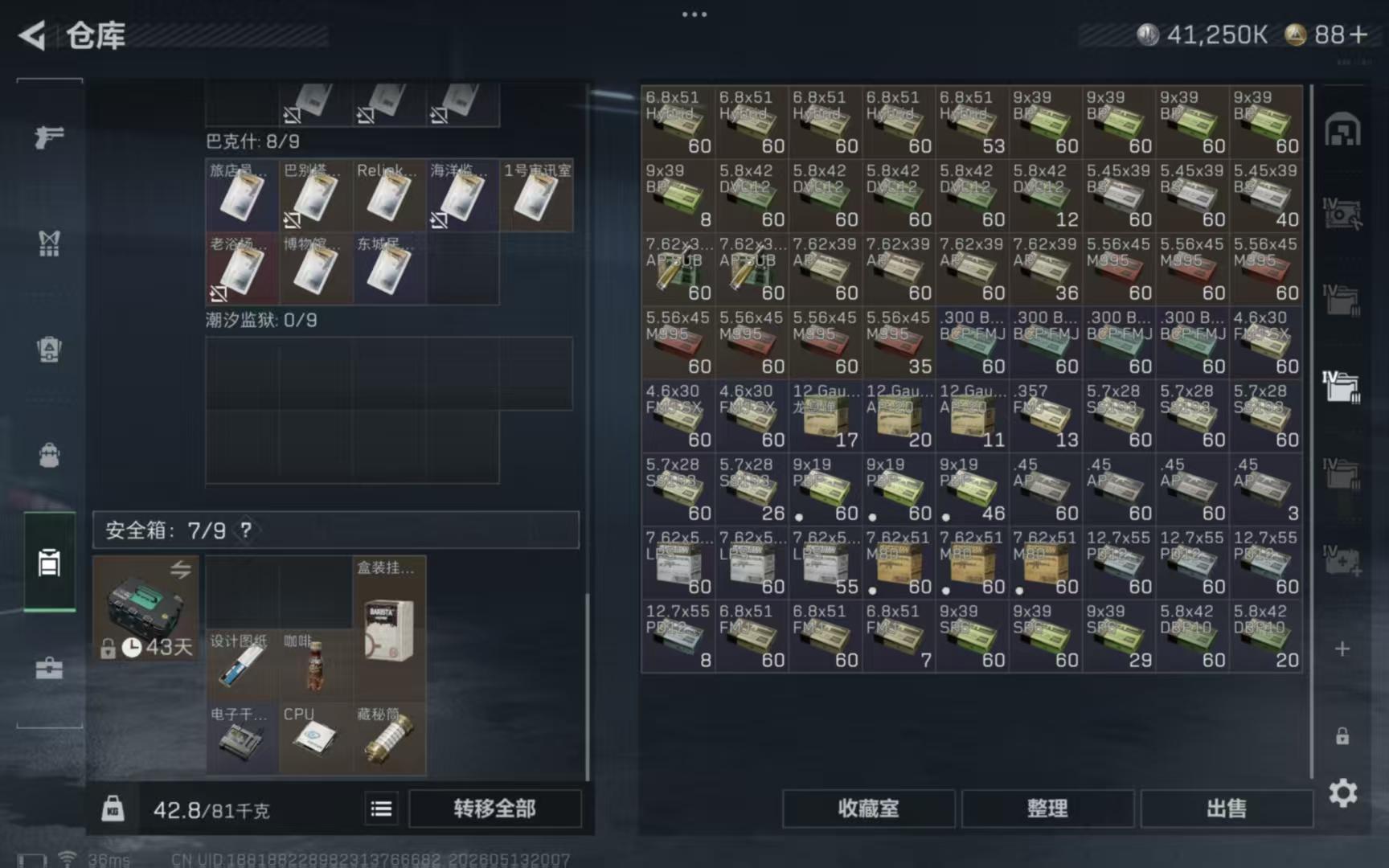The height and width of the screenshot is (868, 1389).
Task: Switch to the fifth IV medical storage box
Action: (x=1342, y=560)
